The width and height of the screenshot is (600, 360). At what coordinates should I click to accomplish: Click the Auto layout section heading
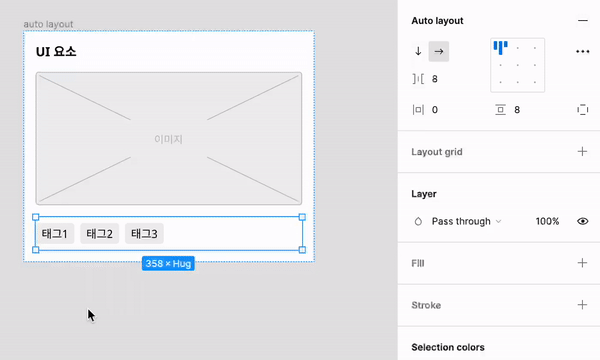tap(437, 21)
